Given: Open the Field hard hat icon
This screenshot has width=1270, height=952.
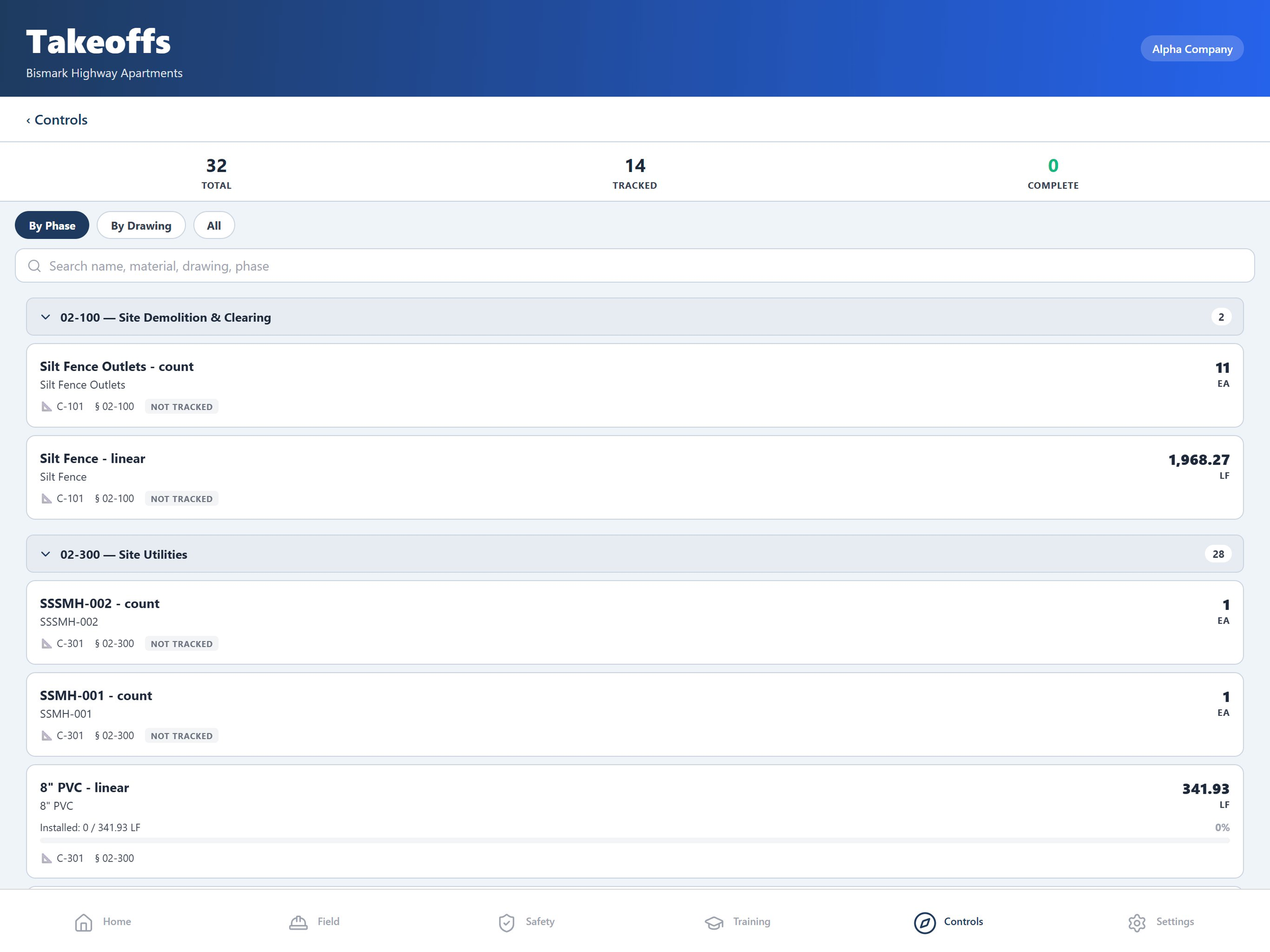Looking at the screenshot, I should click(x=298, y=922).
